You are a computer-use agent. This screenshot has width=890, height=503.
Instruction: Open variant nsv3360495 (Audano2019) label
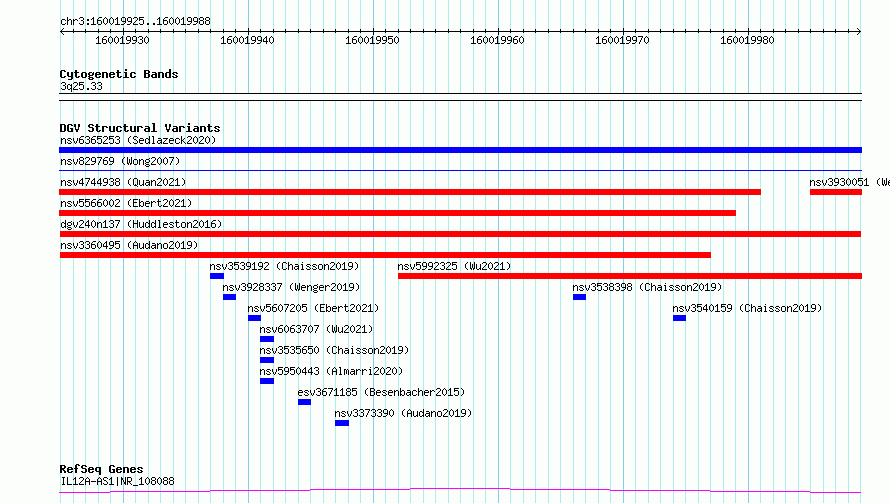pos(129,245)
